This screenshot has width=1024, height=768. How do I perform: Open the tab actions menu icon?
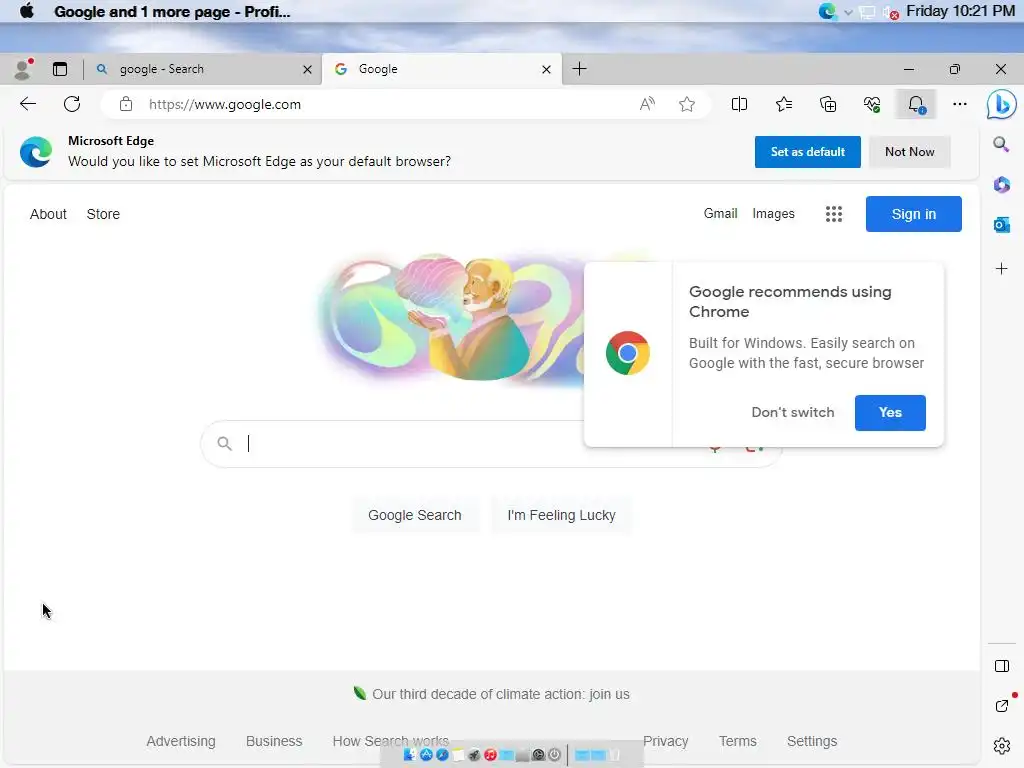pos(60,69)
